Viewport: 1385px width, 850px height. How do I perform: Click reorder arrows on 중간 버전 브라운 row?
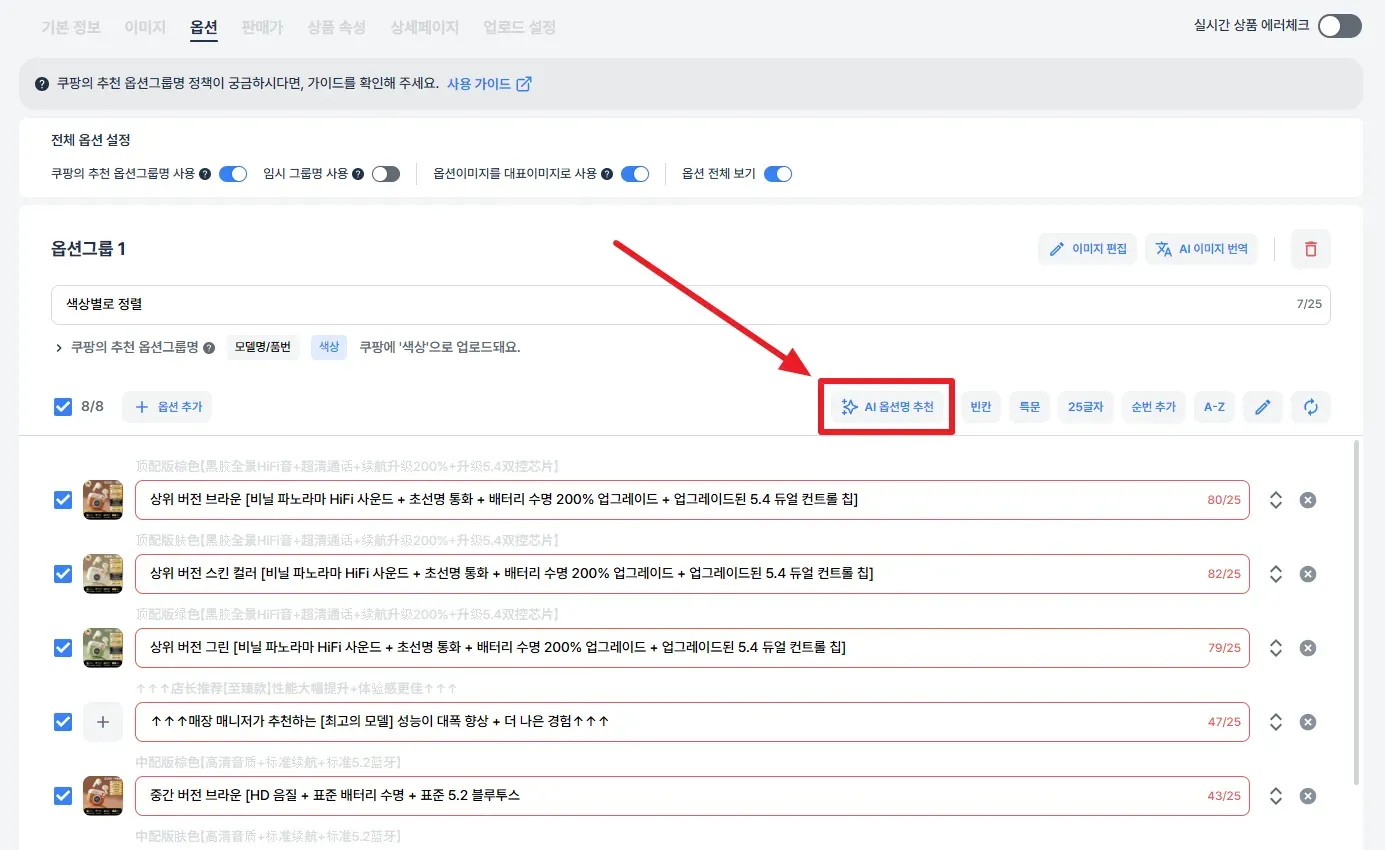coord(1275,796)
